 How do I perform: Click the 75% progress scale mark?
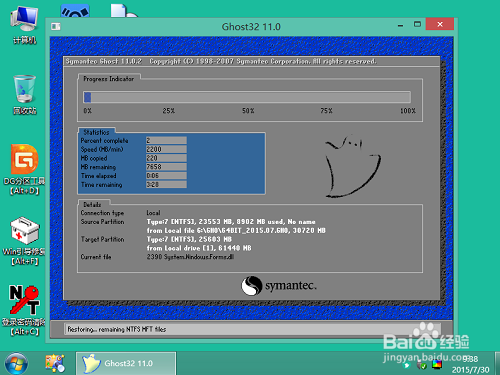(326, 111)
